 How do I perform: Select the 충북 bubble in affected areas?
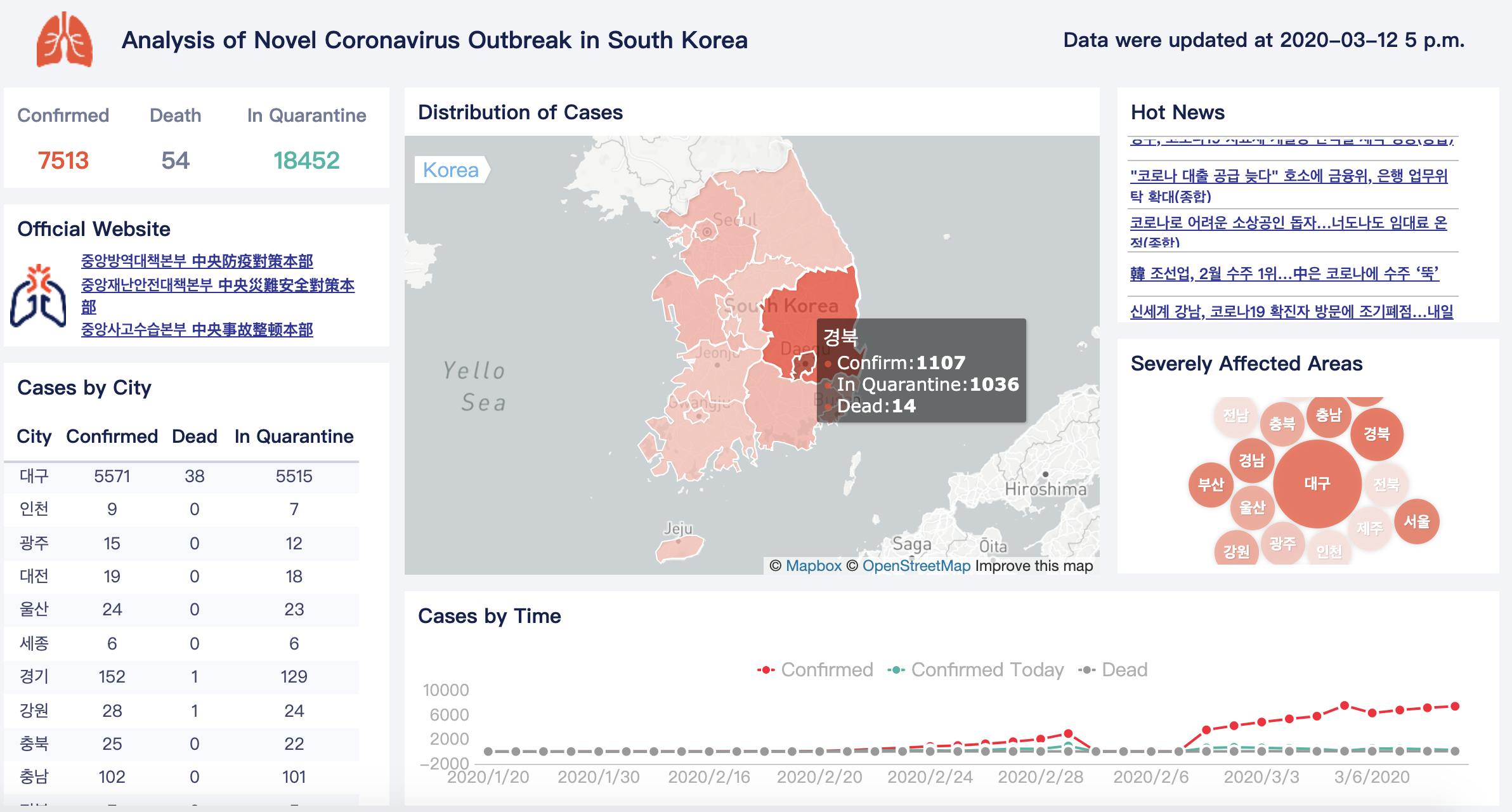click(1282, 423)
